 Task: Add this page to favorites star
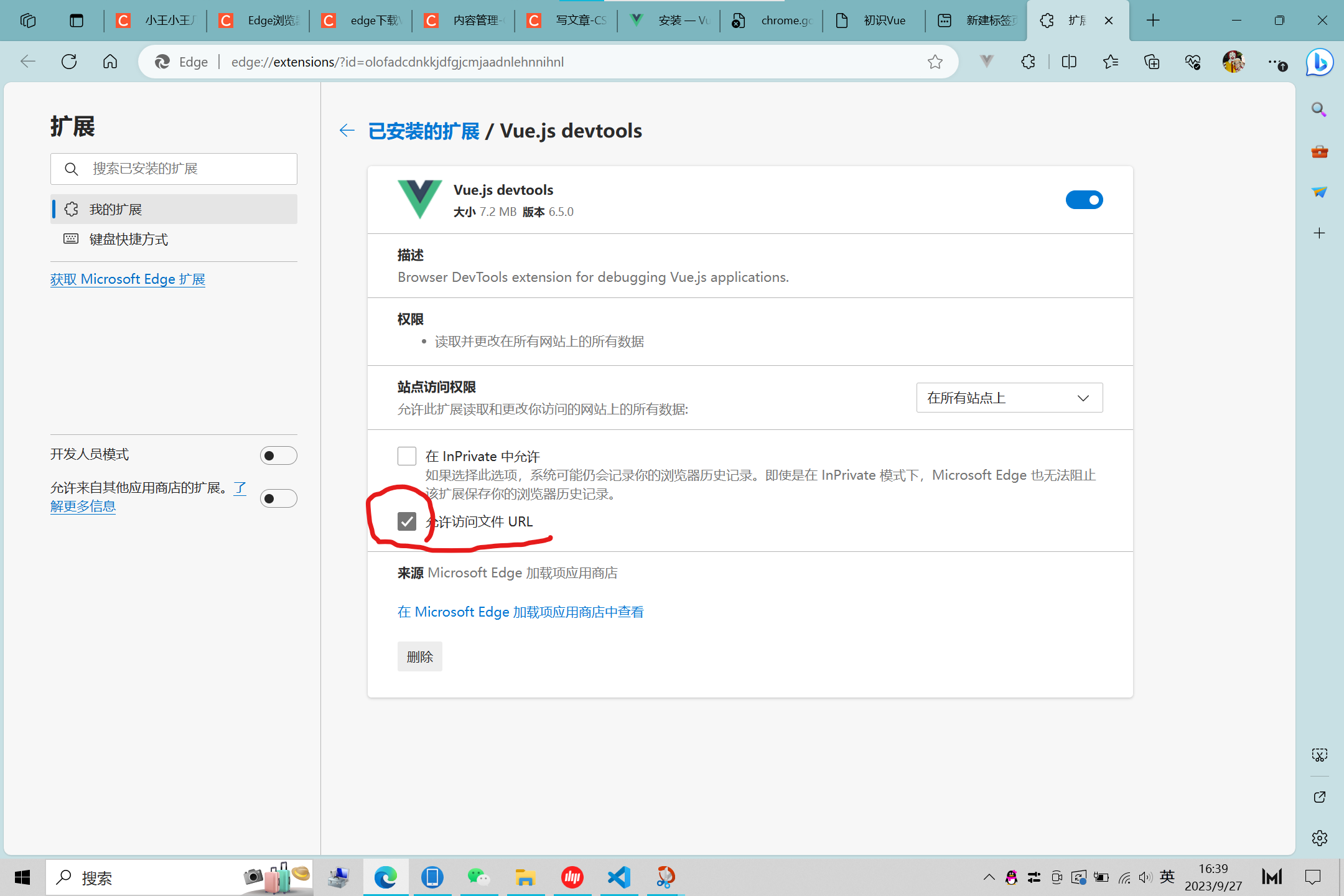pos(935,62)
